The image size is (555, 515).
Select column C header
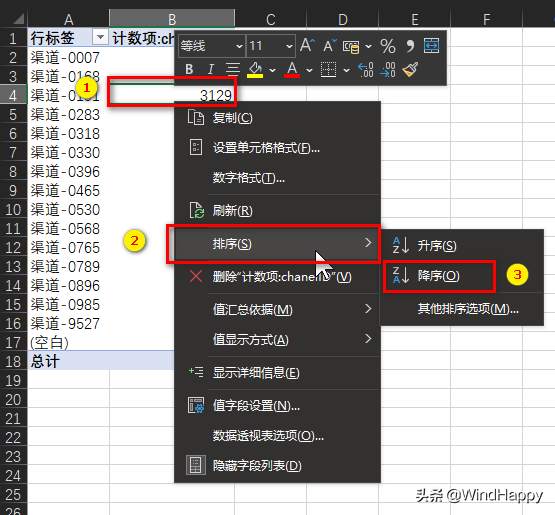tap(271, 19)
